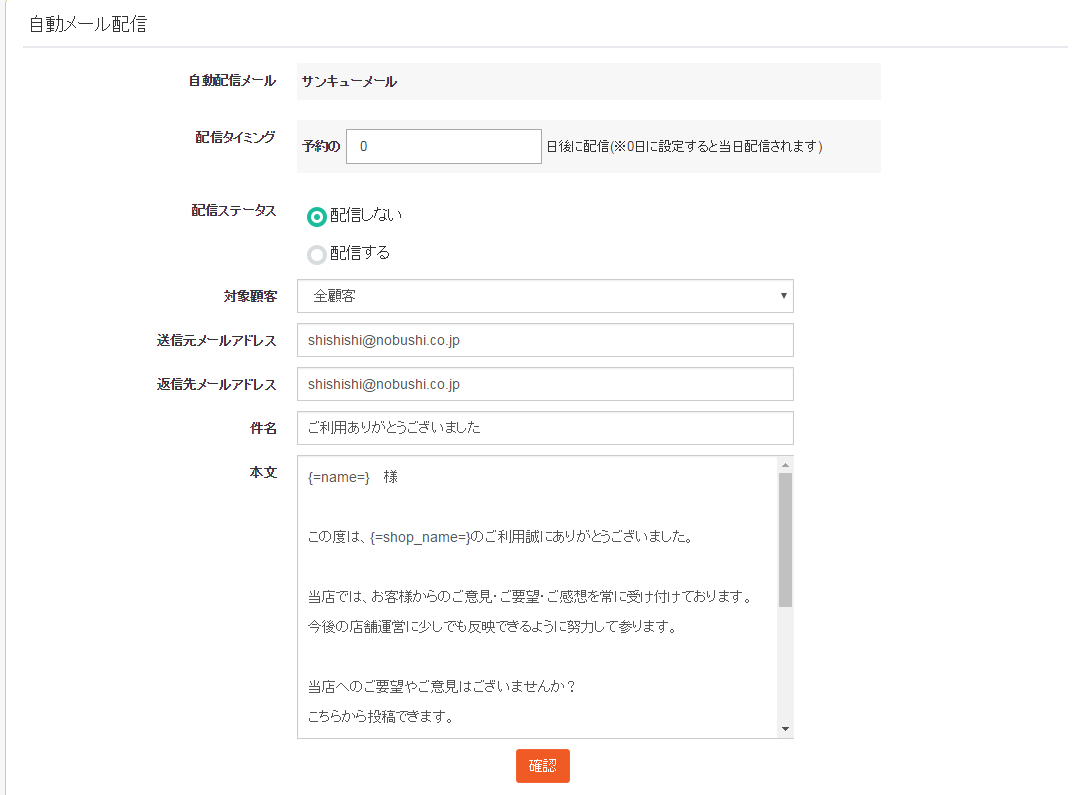
Task: Click the body textarea scroll-up arrow
Action: coord(785,465)
